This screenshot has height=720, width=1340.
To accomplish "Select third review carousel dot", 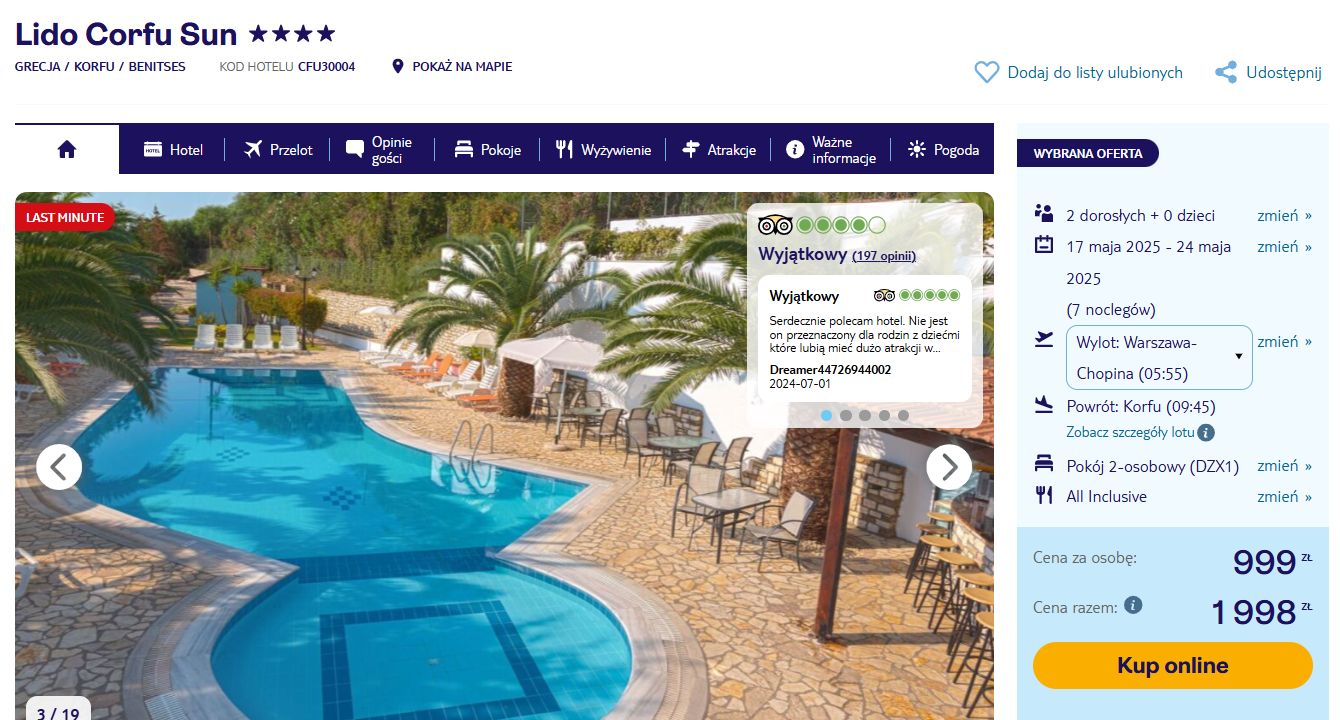I will (x=865, y=415).
